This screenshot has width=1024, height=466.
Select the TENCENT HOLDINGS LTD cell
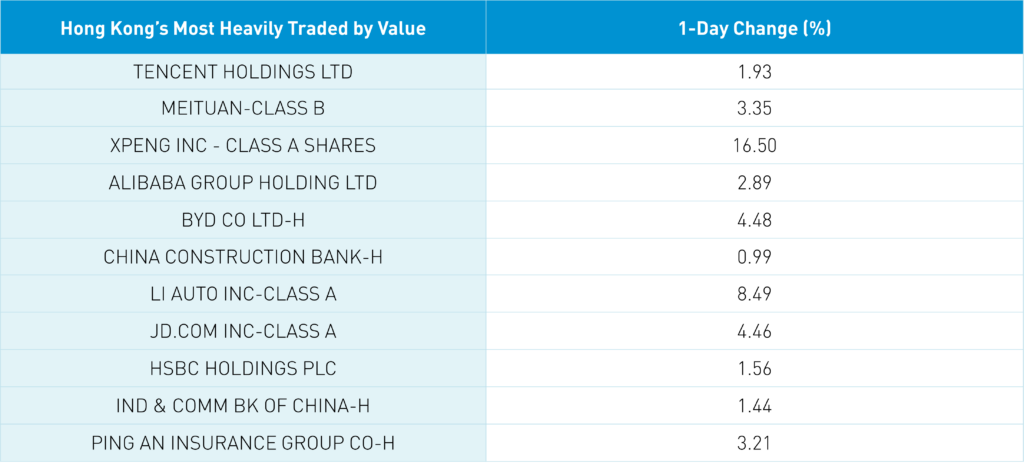[243, 72]
